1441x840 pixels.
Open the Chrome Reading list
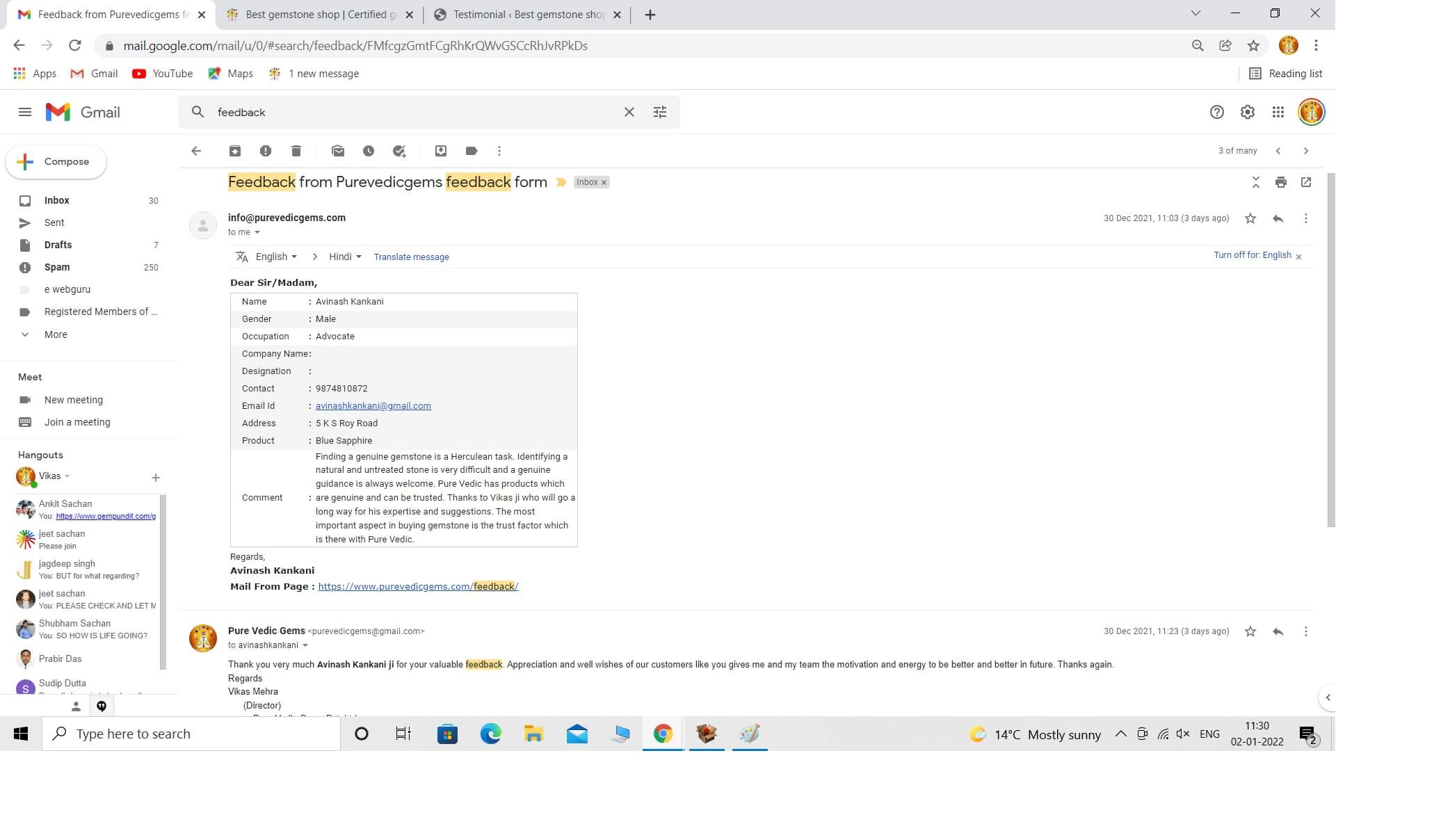[1286, 74]
